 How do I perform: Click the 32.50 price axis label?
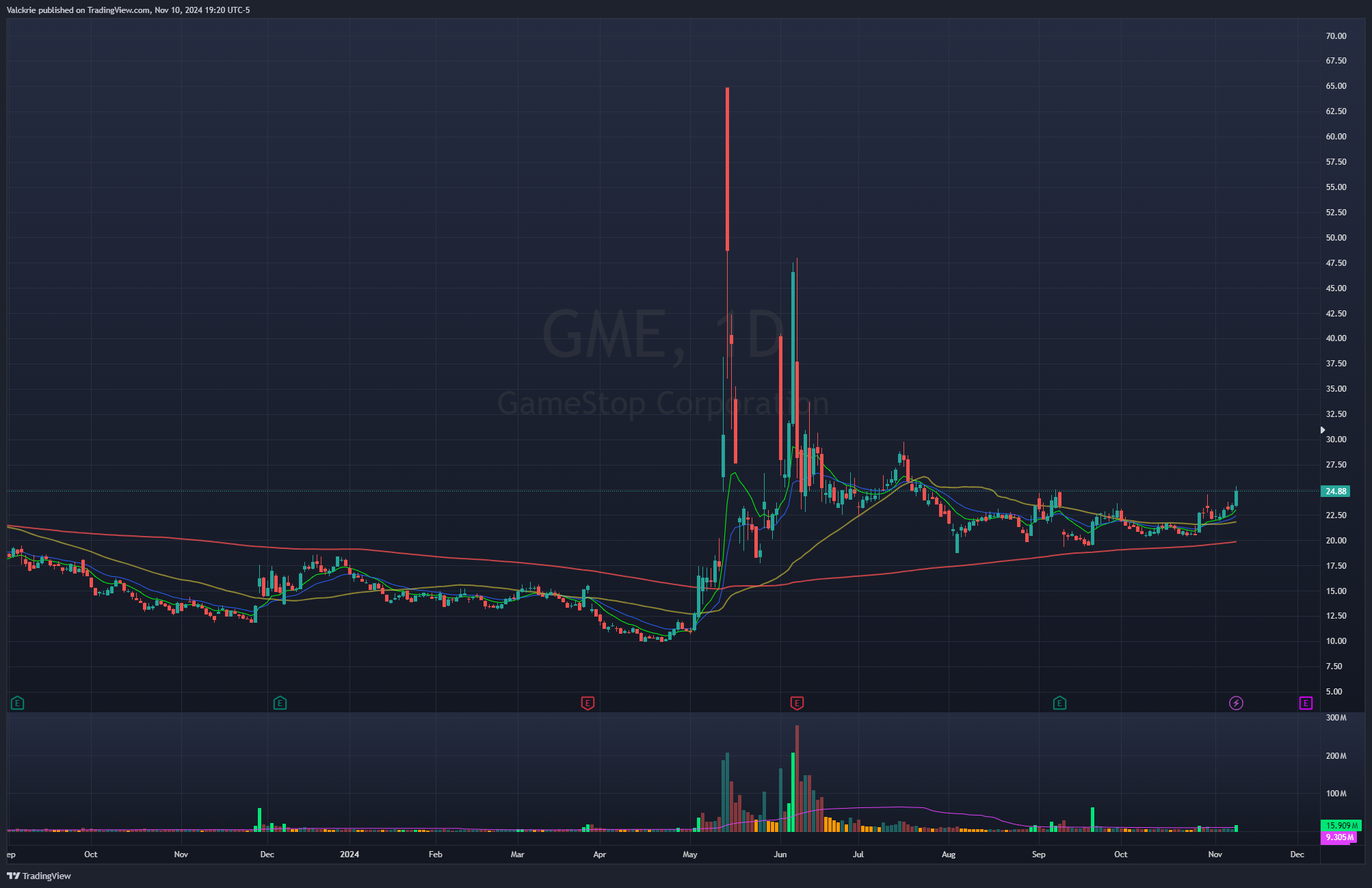[1336, 414]
